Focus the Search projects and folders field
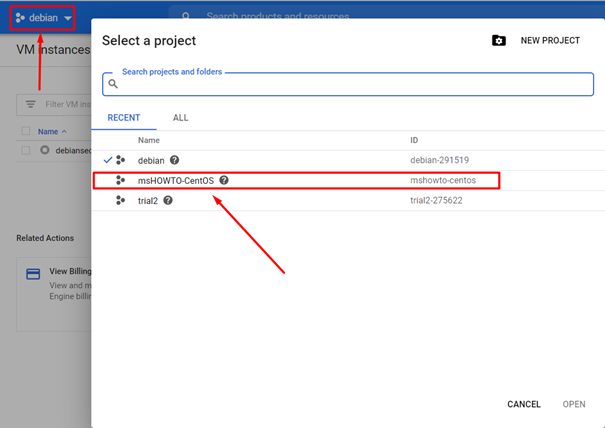The height and width of the screenshot is (428, 605). [x=348, y=84]
